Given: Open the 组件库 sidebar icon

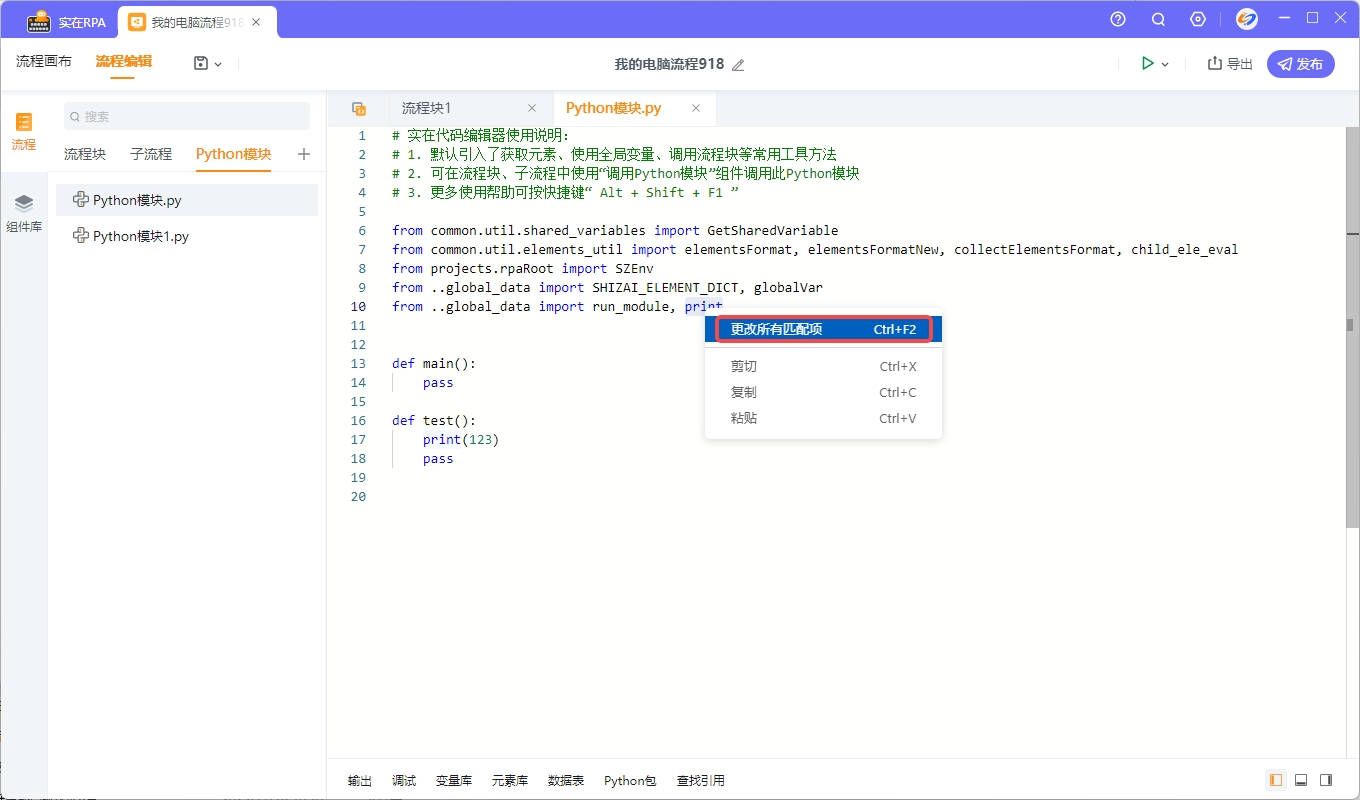Looking at the screenshot, I should point(24,213).
